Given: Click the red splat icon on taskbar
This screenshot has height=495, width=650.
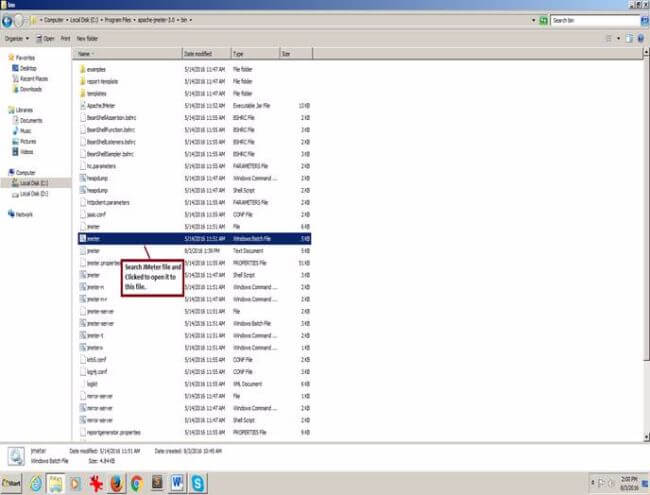Looking at the screenshot, I should 96,483.
